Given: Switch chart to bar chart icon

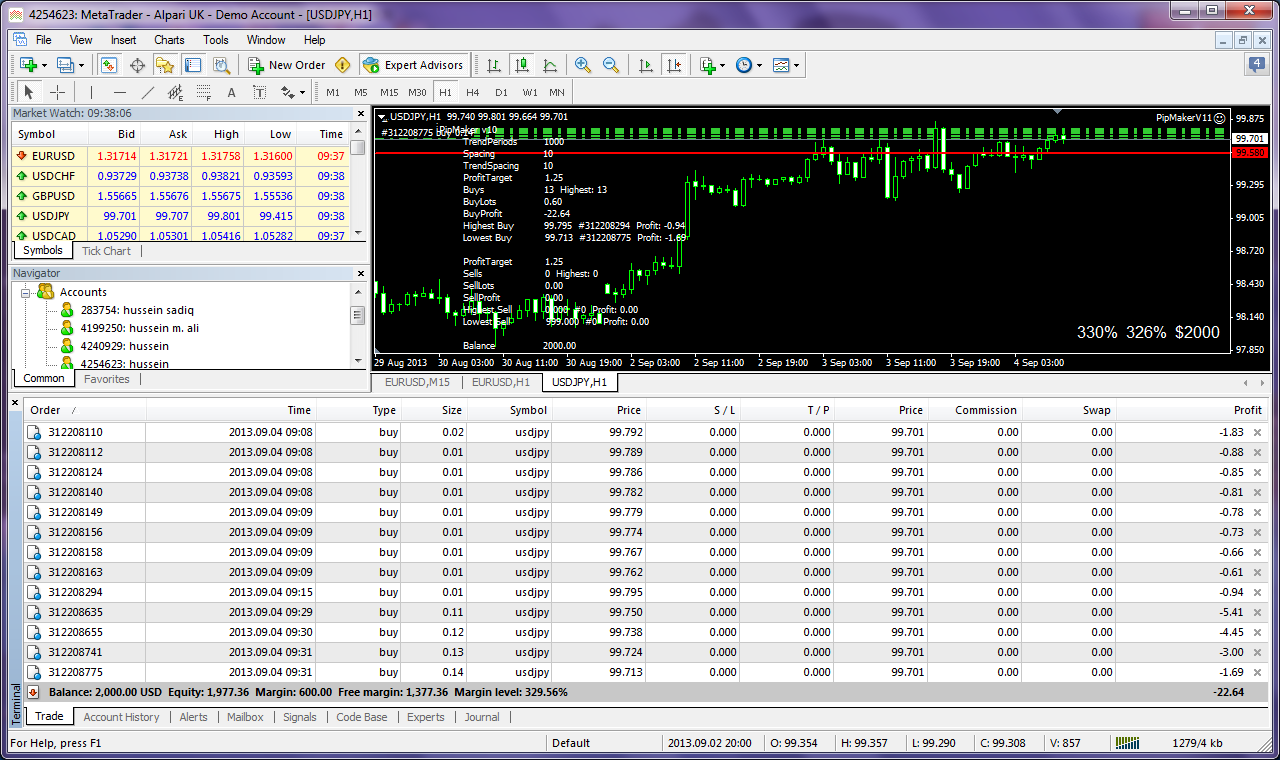Looking at the screenshot, I should [494, 65].
